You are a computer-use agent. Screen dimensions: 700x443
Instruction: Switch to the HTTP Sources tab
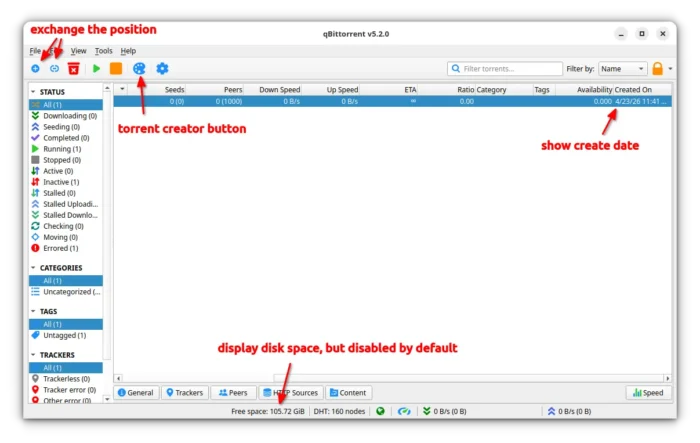click(291, 393)
